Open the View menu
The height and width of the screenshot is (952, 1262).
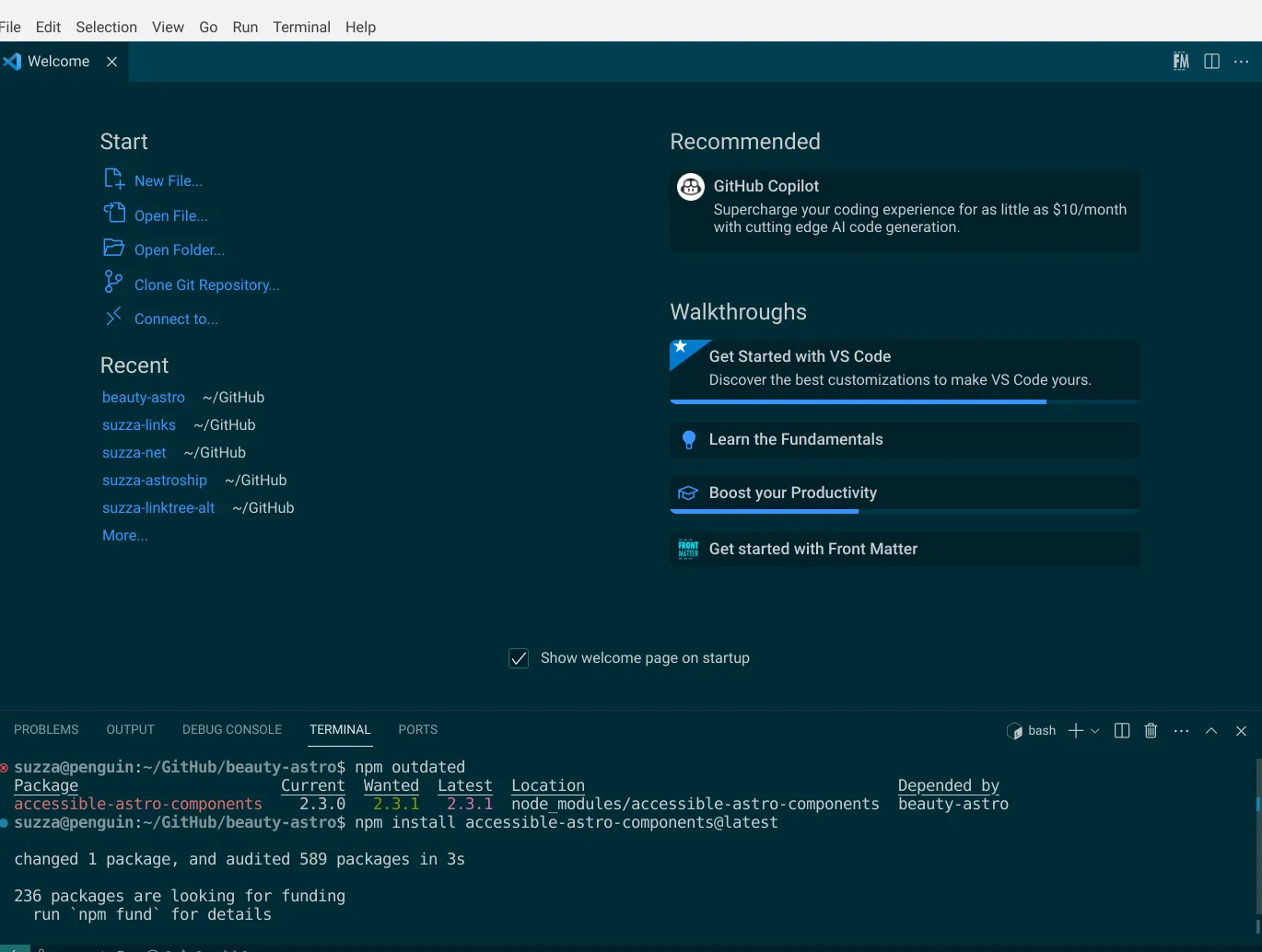pos(168,27)
